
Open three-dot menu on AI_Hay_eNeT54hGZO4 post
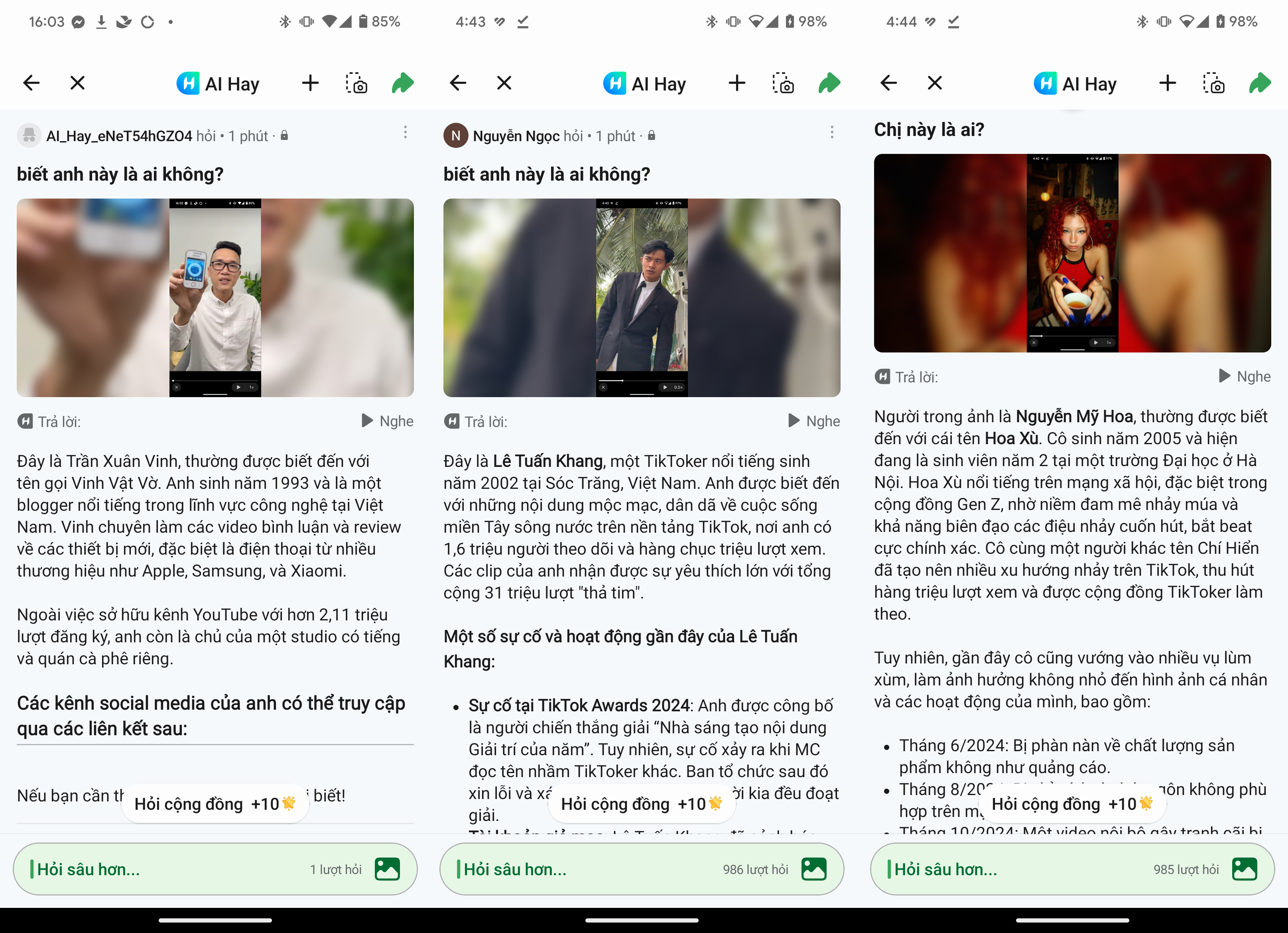point(405,133)
